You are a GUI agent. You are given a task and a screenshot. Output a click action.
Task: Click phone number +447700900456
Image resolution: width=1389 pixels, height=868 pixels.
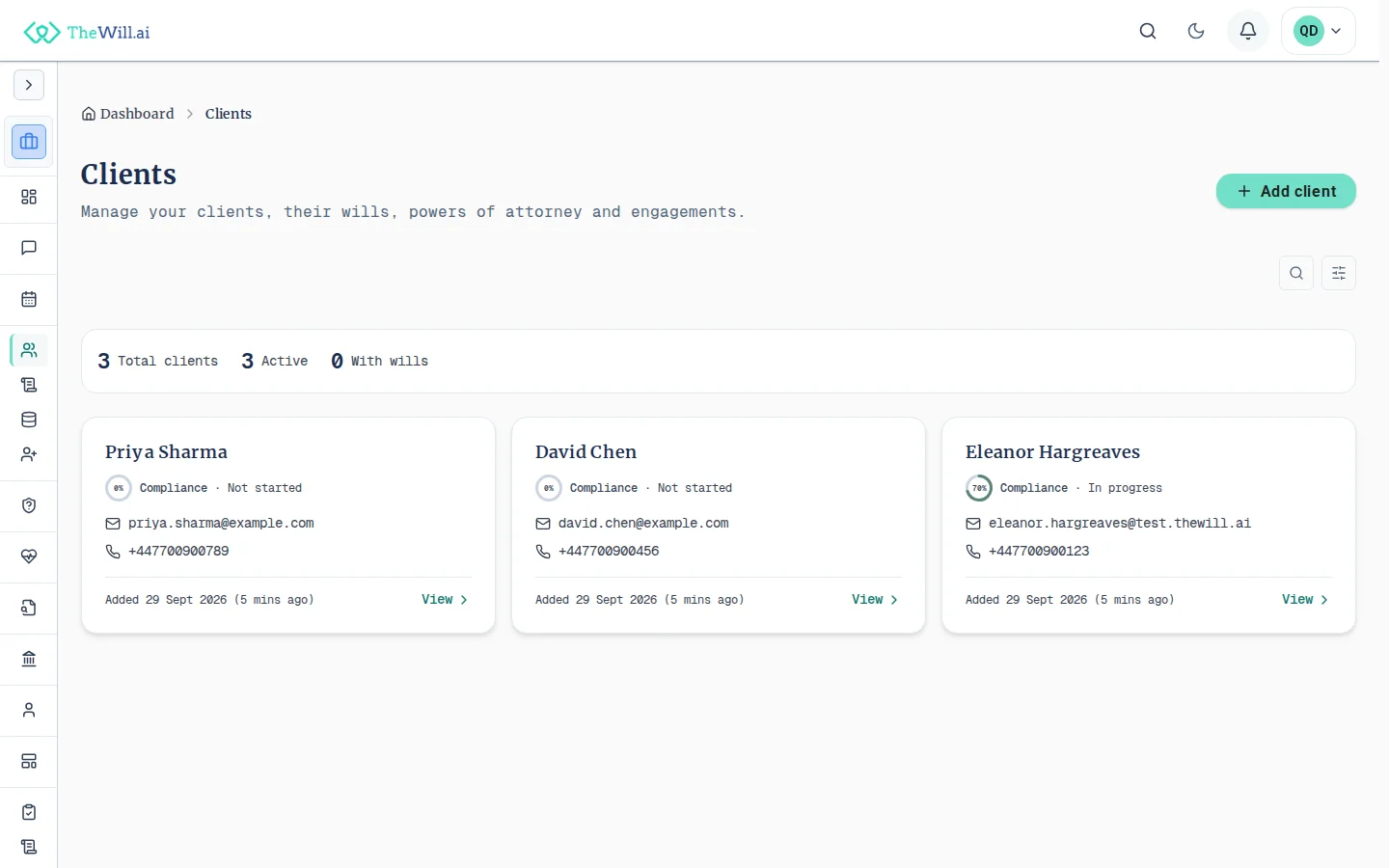609,552
